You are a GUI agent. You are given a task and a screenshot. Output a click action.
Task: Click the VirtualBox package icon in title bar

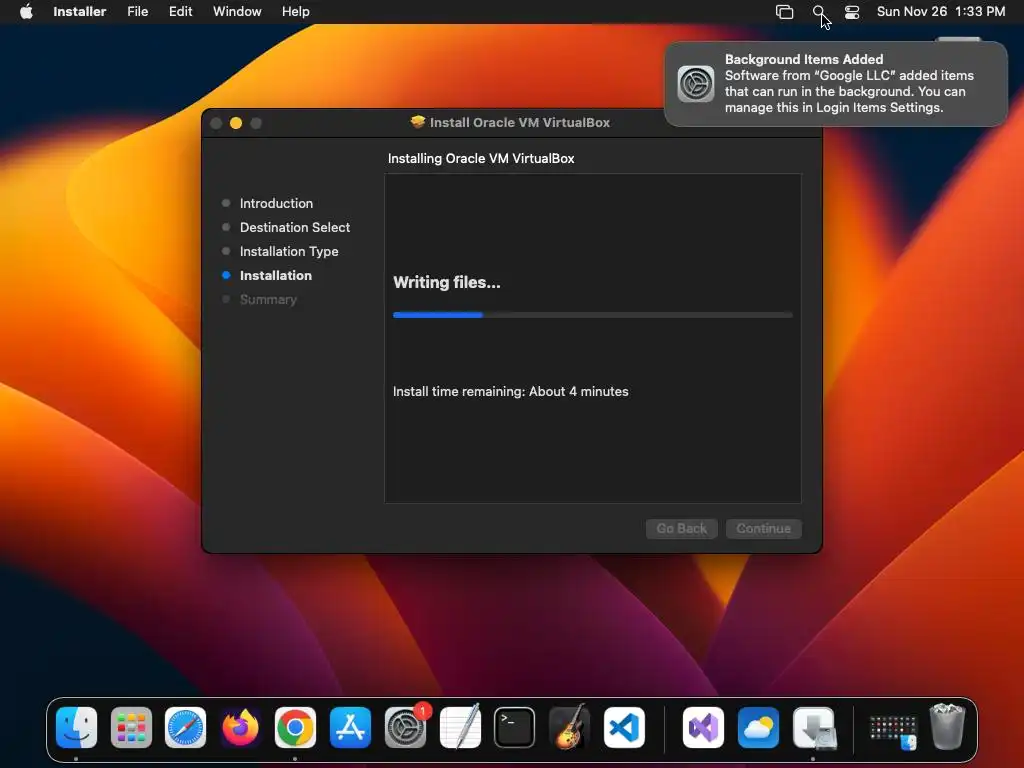418,122
